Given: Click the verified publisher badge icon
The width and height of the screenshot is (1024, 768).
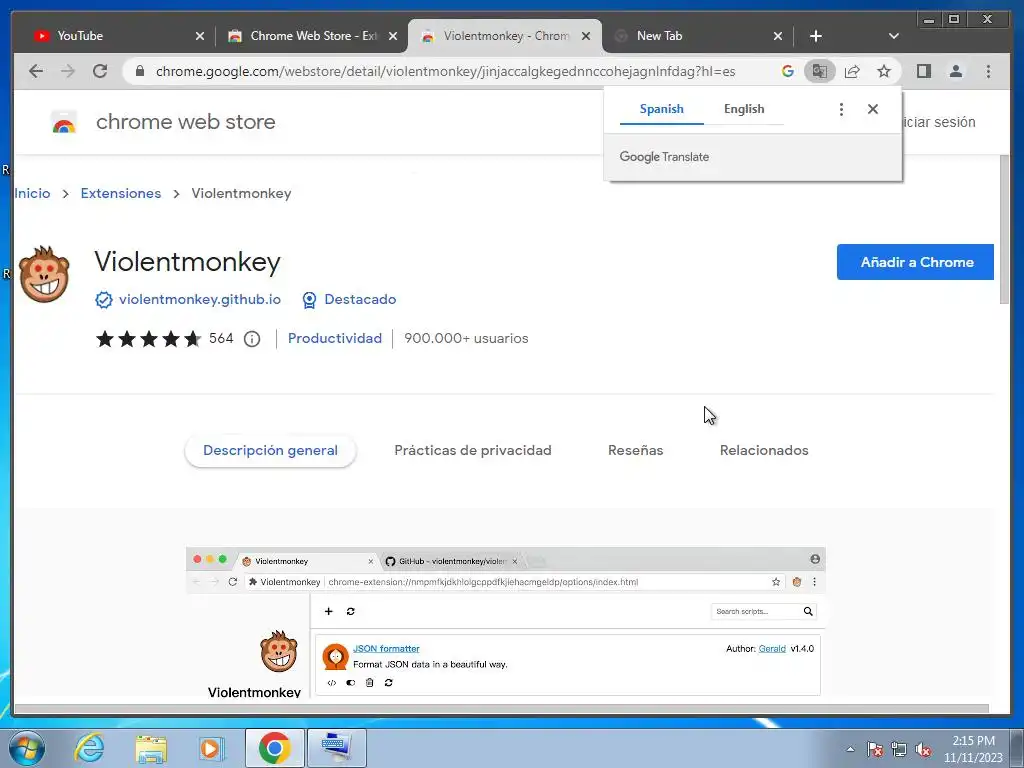Looking at the screenshot, I should [104, 300].
